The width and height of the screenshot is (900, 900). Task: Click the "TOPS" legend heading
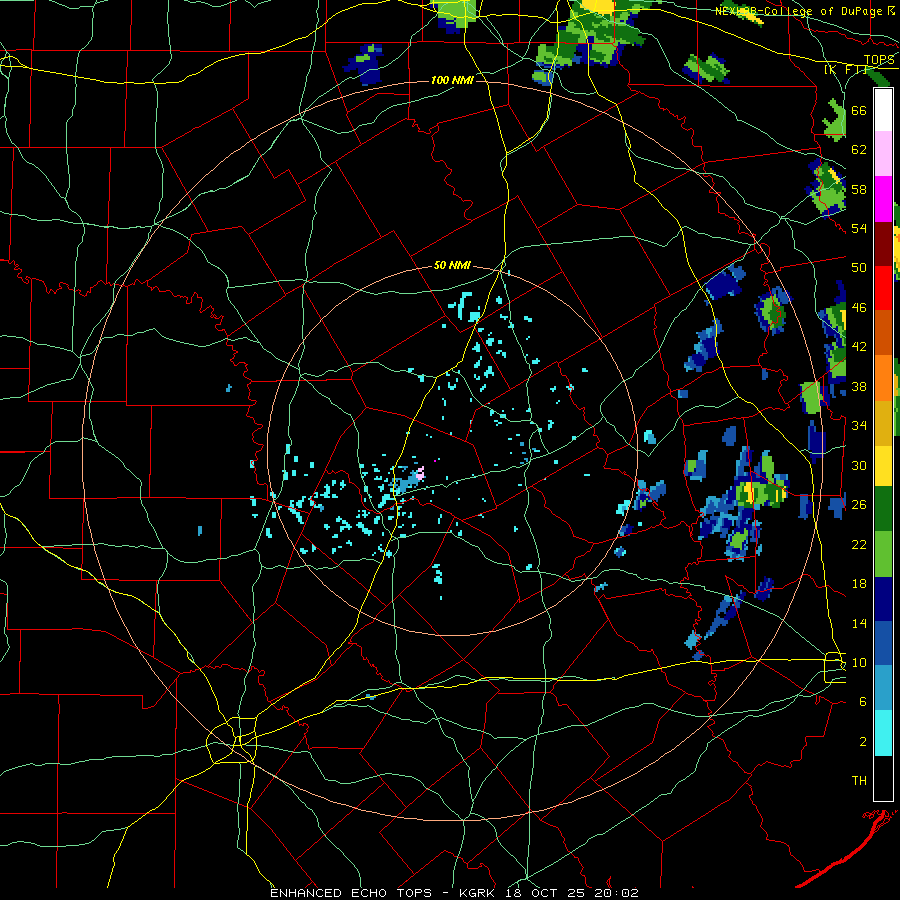tap(879, 60)
